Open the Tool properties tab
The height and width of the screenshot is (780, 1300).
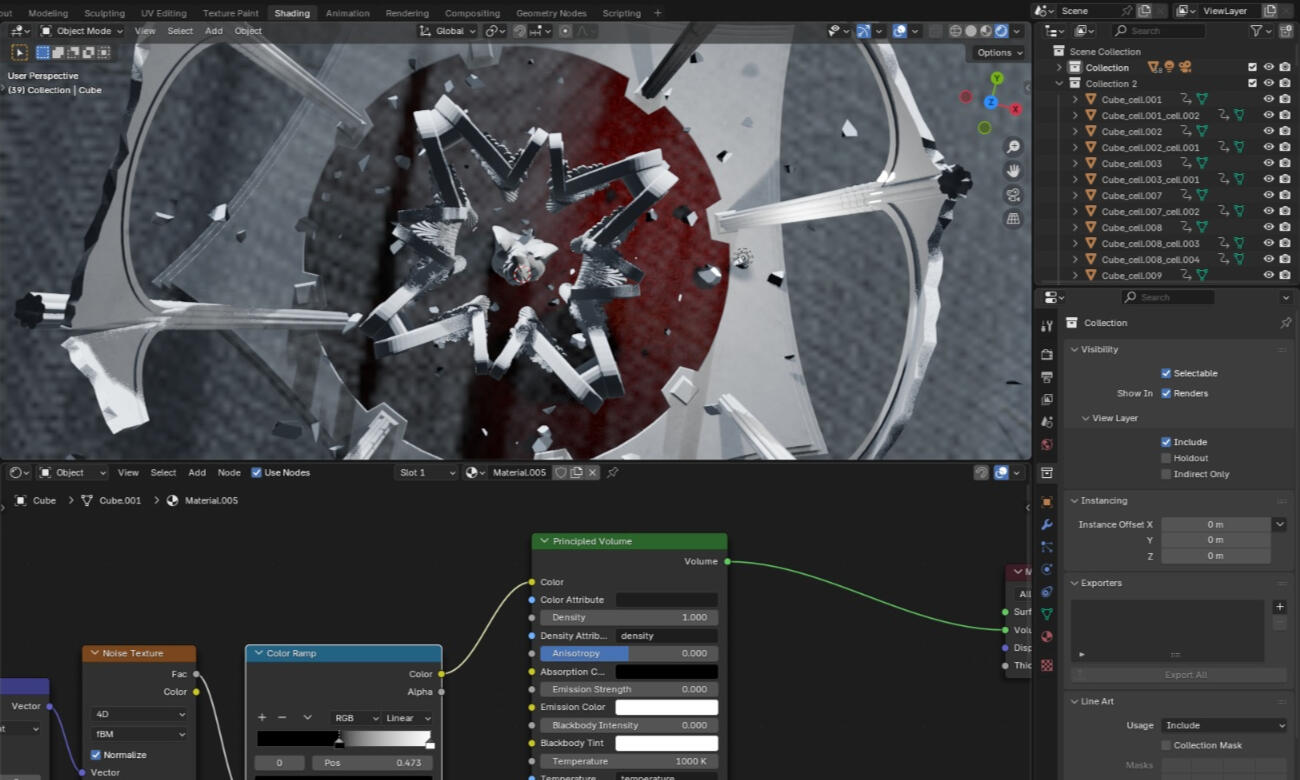pos(1047,326)
